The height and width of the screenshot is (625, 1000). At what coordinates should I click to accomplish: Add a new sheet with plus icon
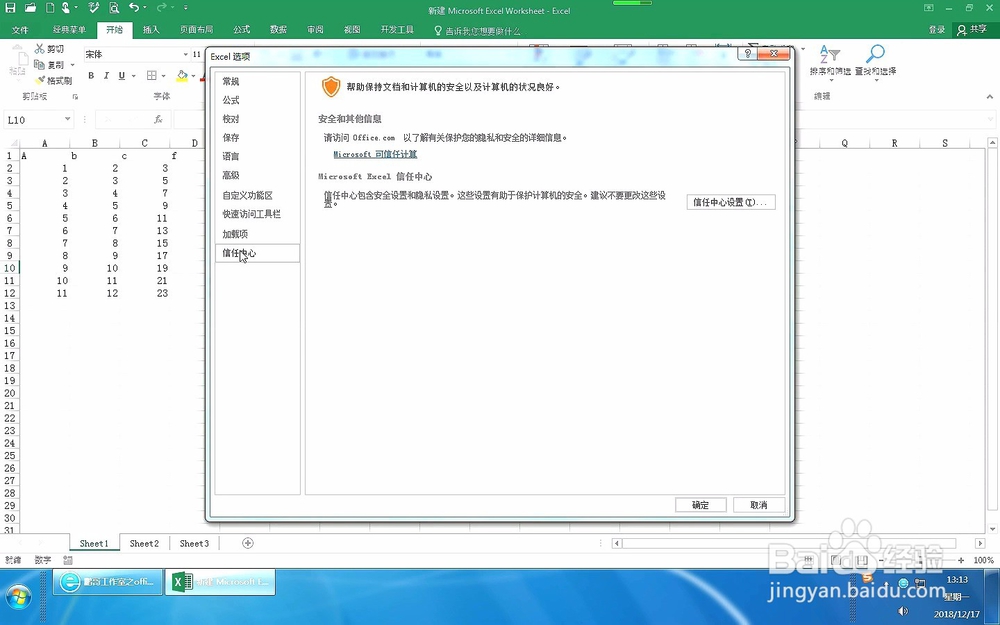[x=247, y=543]
